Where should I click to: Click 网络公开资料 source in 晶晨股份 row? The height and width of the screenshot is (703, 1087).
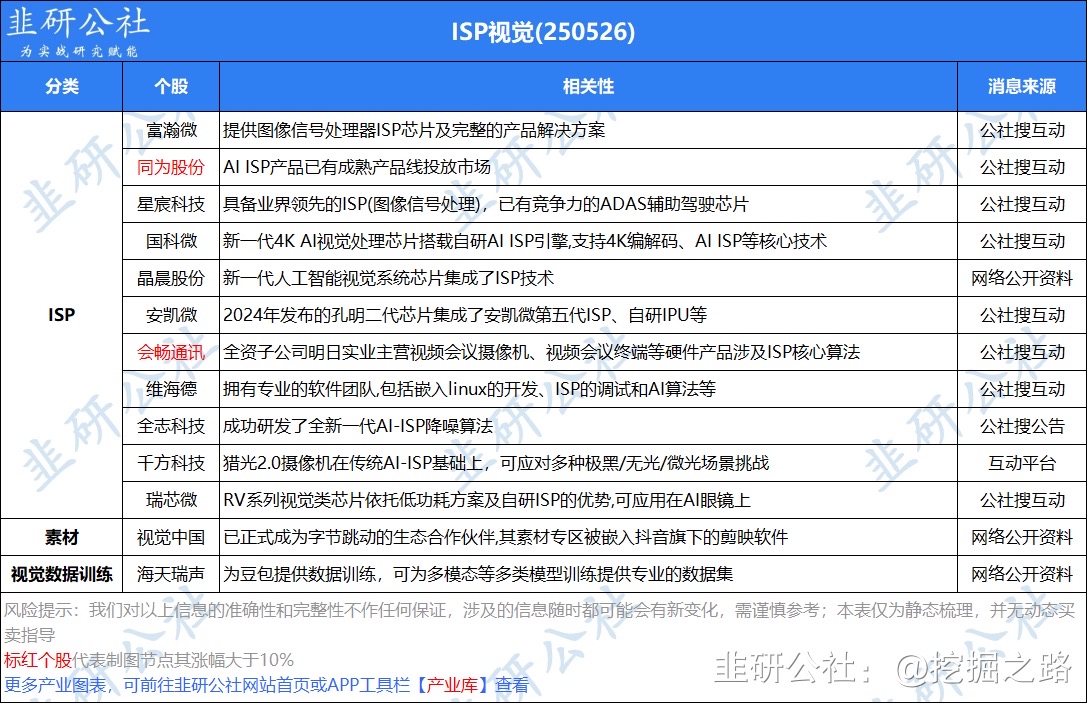[x=1022, y=278]
